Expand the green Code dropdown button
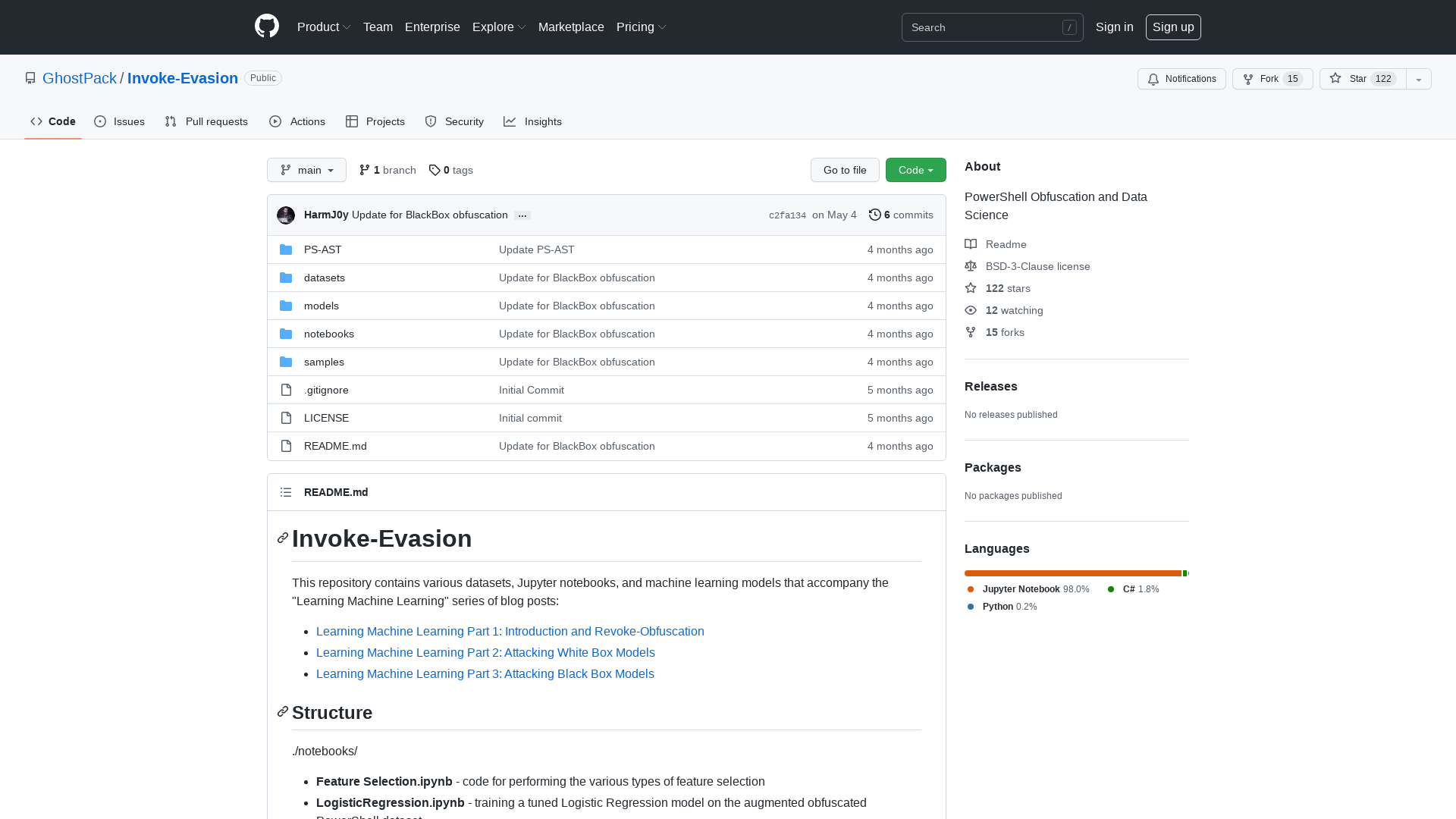 916,170
